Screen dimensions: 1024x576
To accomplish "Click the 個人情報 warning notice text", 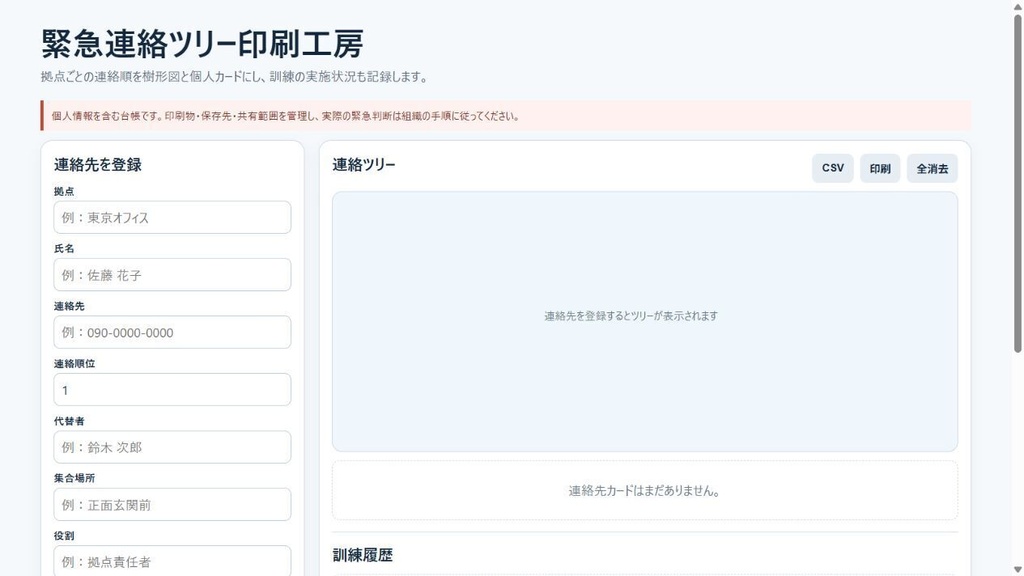I will 285,116.
